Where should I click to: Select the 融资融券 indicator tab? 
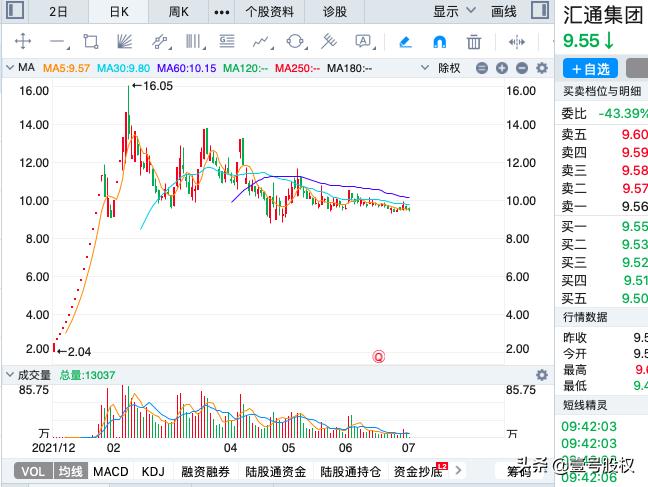[x=205, y=471]
